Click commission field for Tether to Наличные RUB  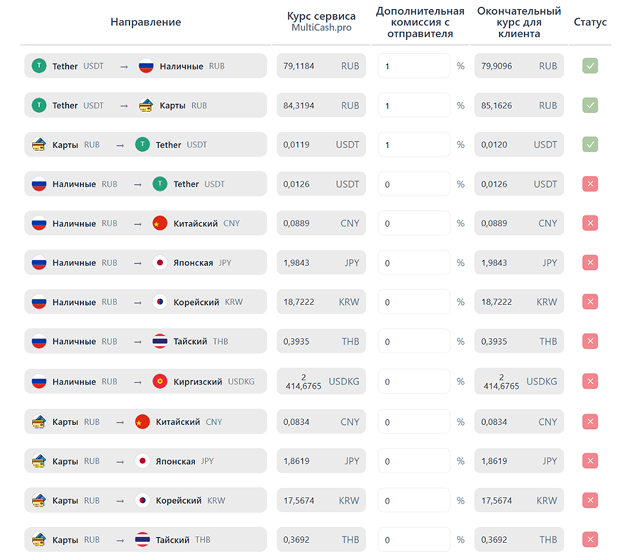point(414,66)
